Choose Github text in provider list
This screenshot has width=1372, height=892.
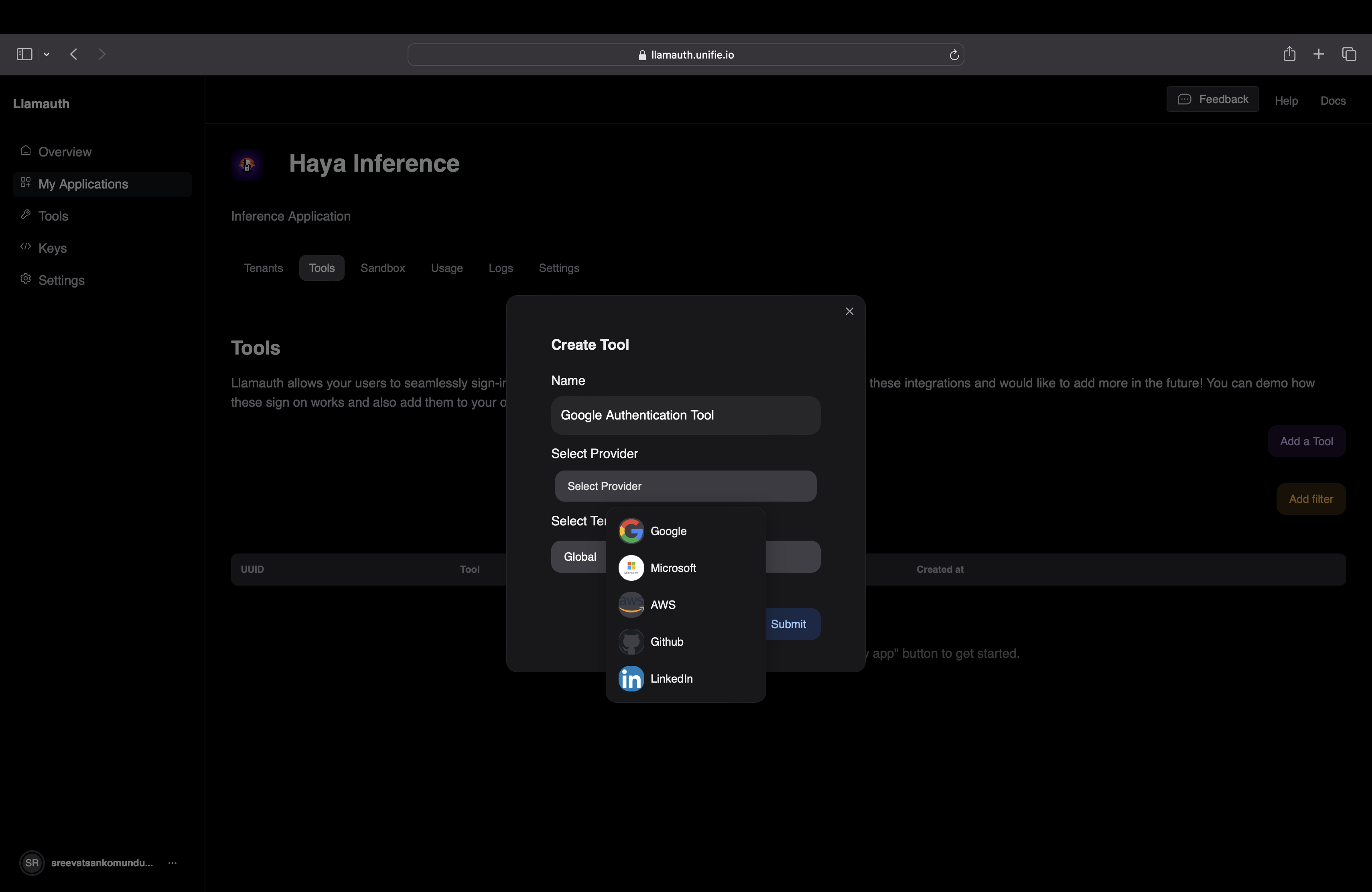[x=666, y=641]
